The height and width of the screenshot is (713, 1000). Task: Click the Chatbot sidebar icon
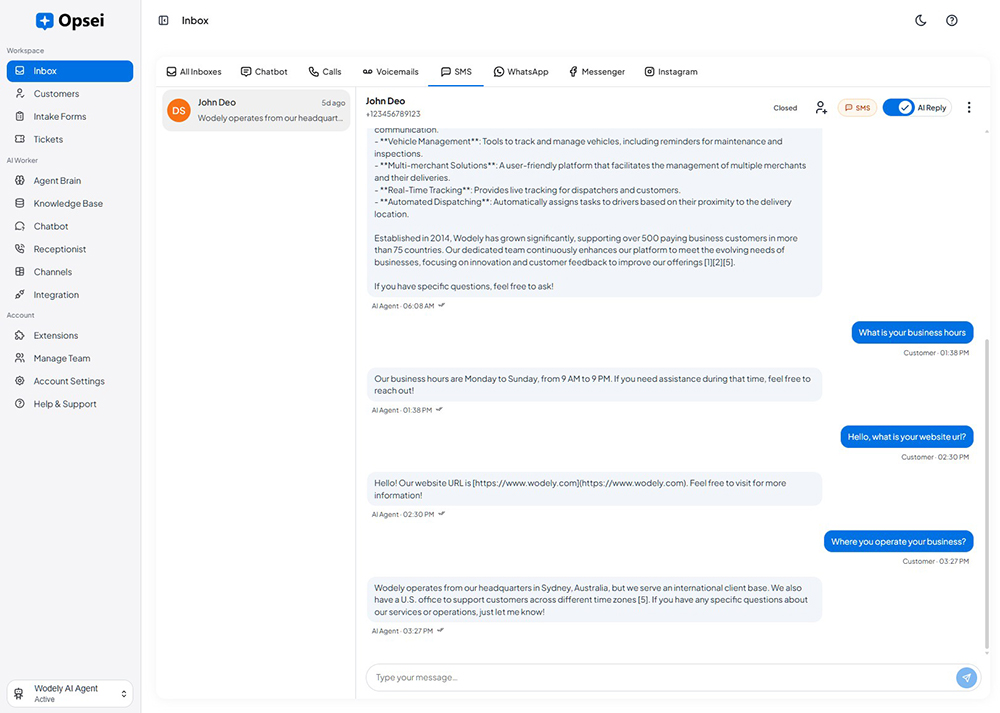20,226
